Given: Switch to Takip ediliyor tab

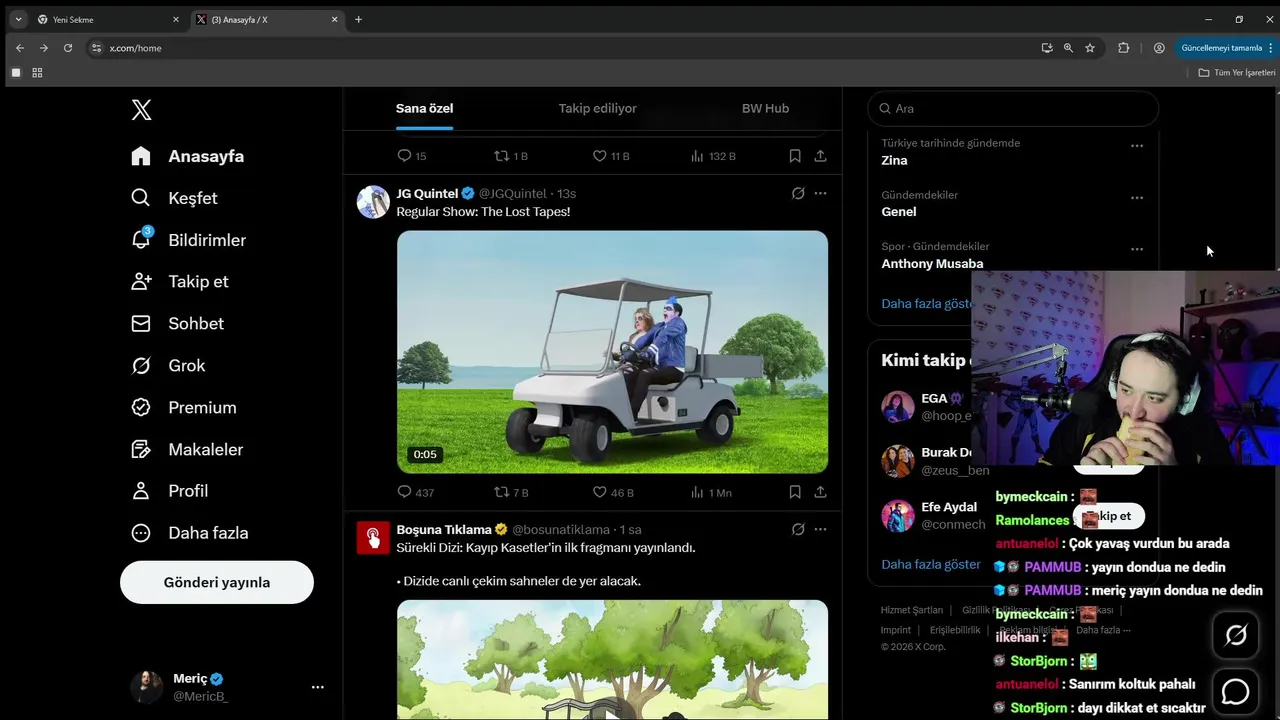Looking at the screenshot, I should [x=597, y=108].
